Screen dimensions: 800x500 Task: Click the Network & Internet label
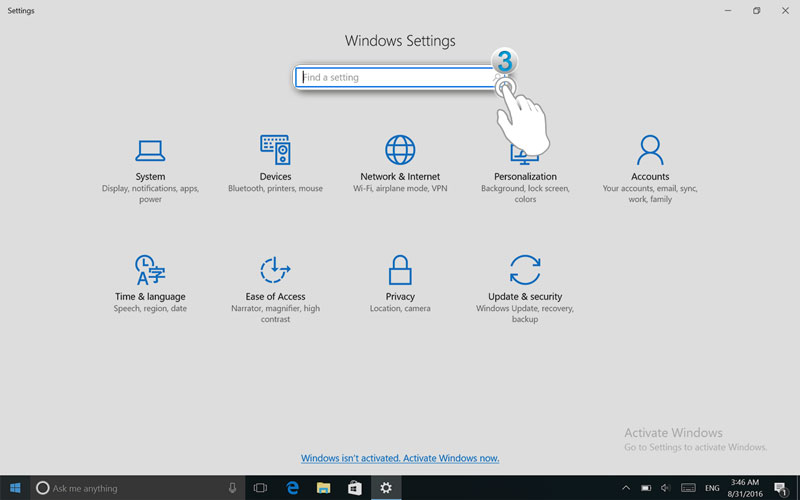(400, 177)
